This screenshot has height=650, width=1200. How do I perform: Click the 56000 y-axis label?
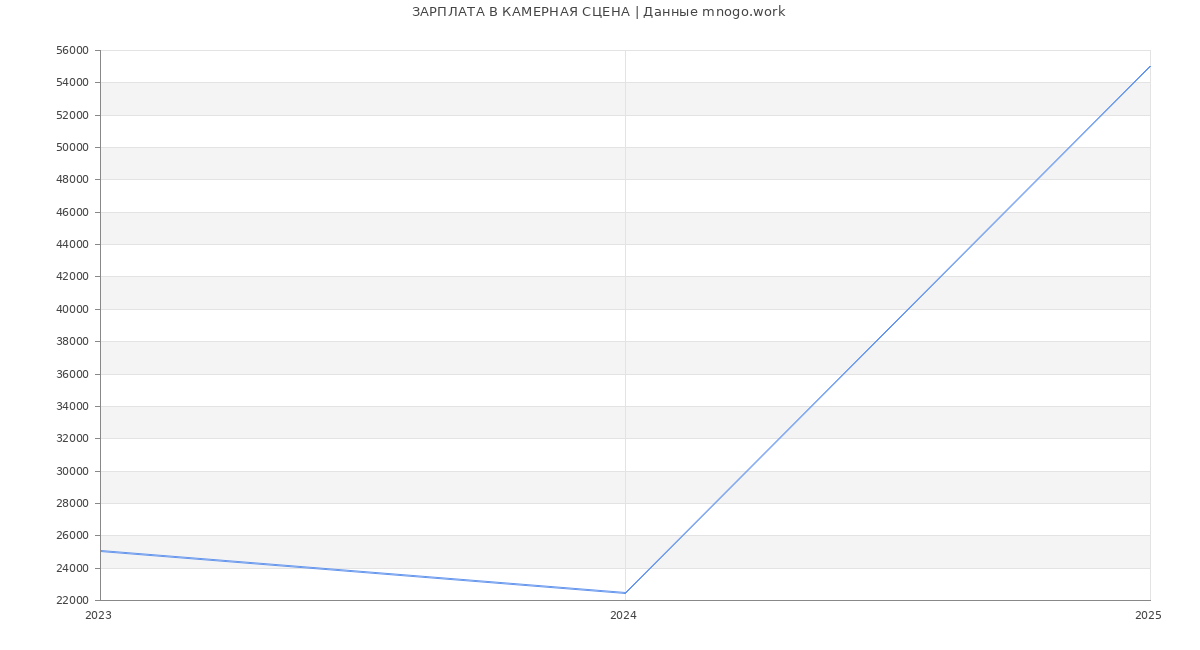click(x=72, y=51)
